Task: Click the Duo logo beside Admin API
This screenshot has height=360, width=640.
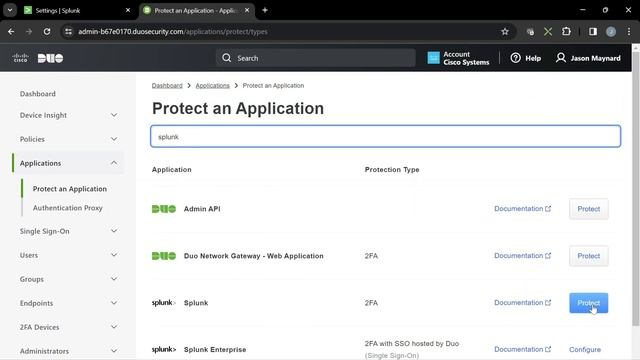Action: point(164,209)
